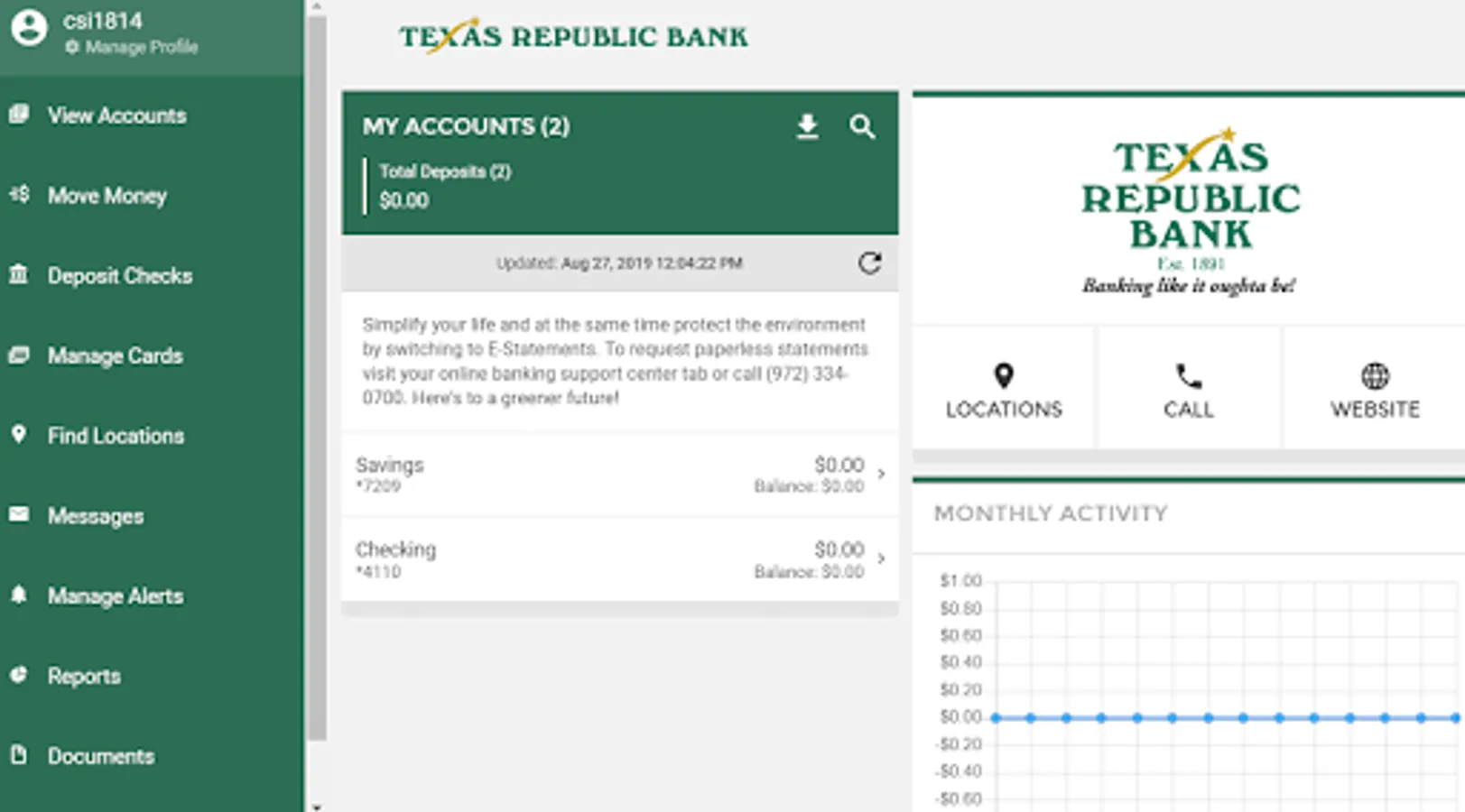Click the Deposit Checks bank icon
Image resolution: width=1465 pixels, height=812 pixels.
tap(19, 274)
